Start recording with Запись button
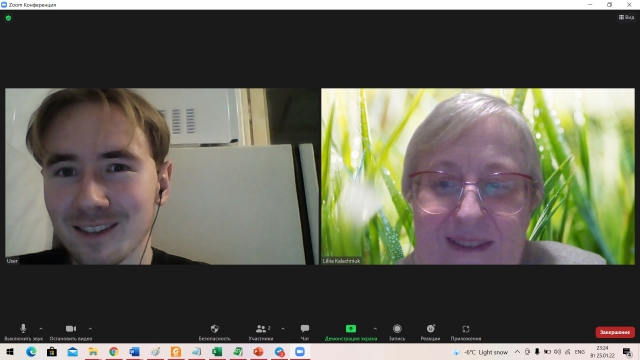This screenshot has width=640, height=360. pos(397,332)
